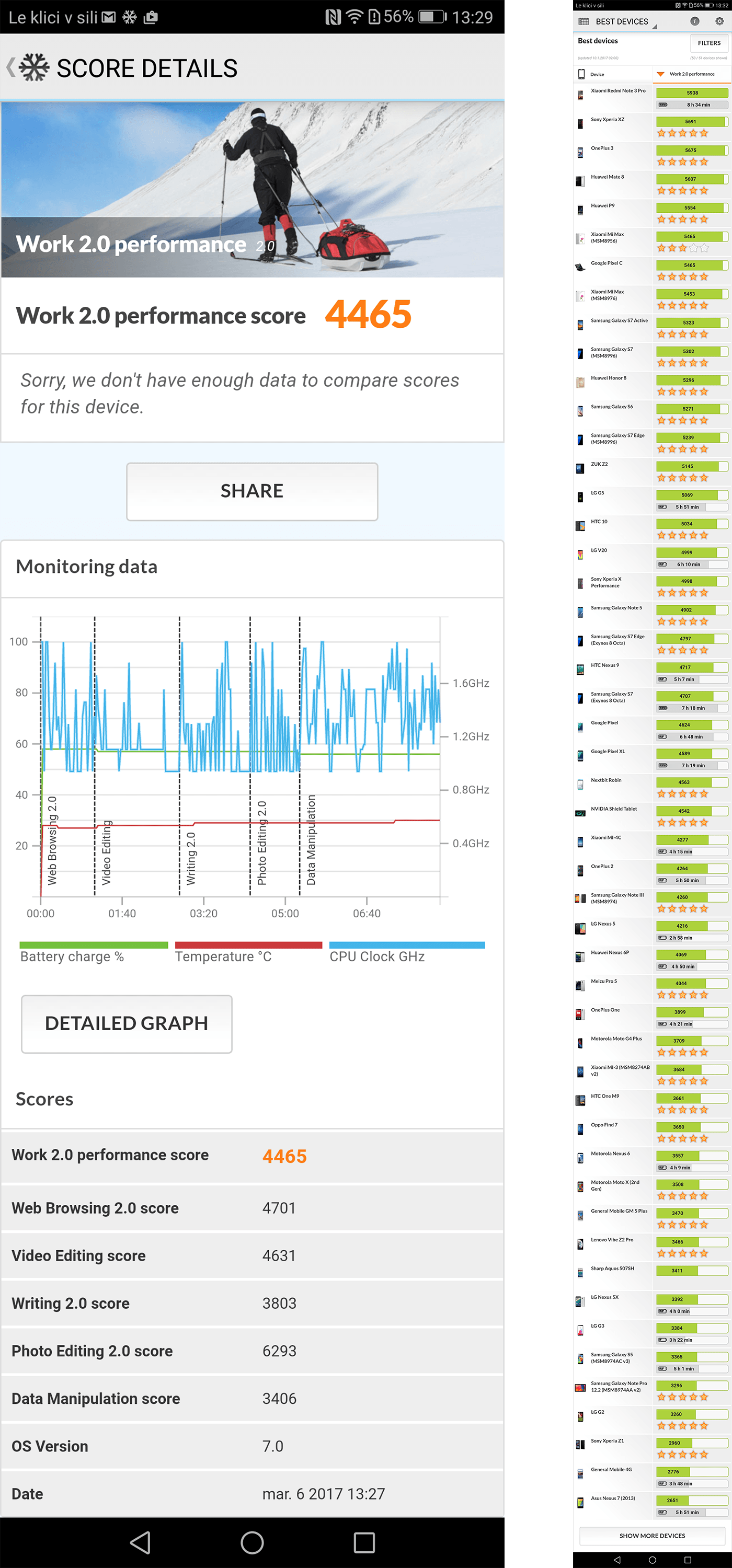The width and height of the screenshot is (732, 1568).
Task: Open the Oppo Find 7 entry
Action: [651, 1132]
